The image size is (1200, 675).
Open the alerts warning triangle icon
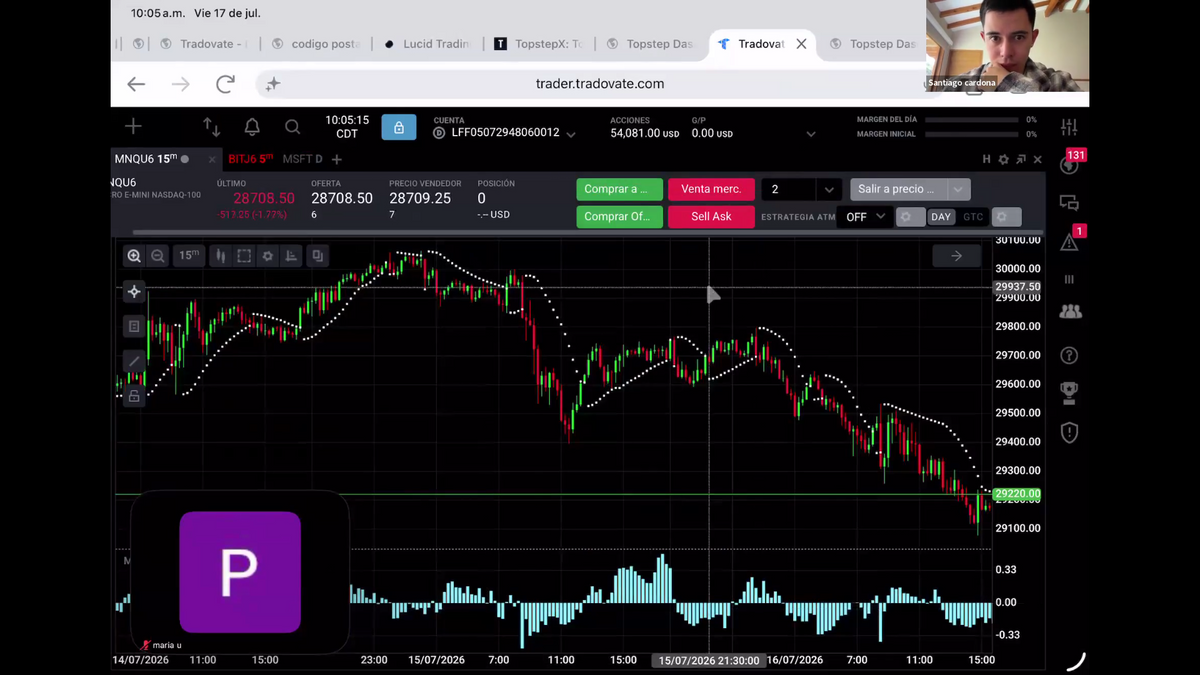(1069, 241)
